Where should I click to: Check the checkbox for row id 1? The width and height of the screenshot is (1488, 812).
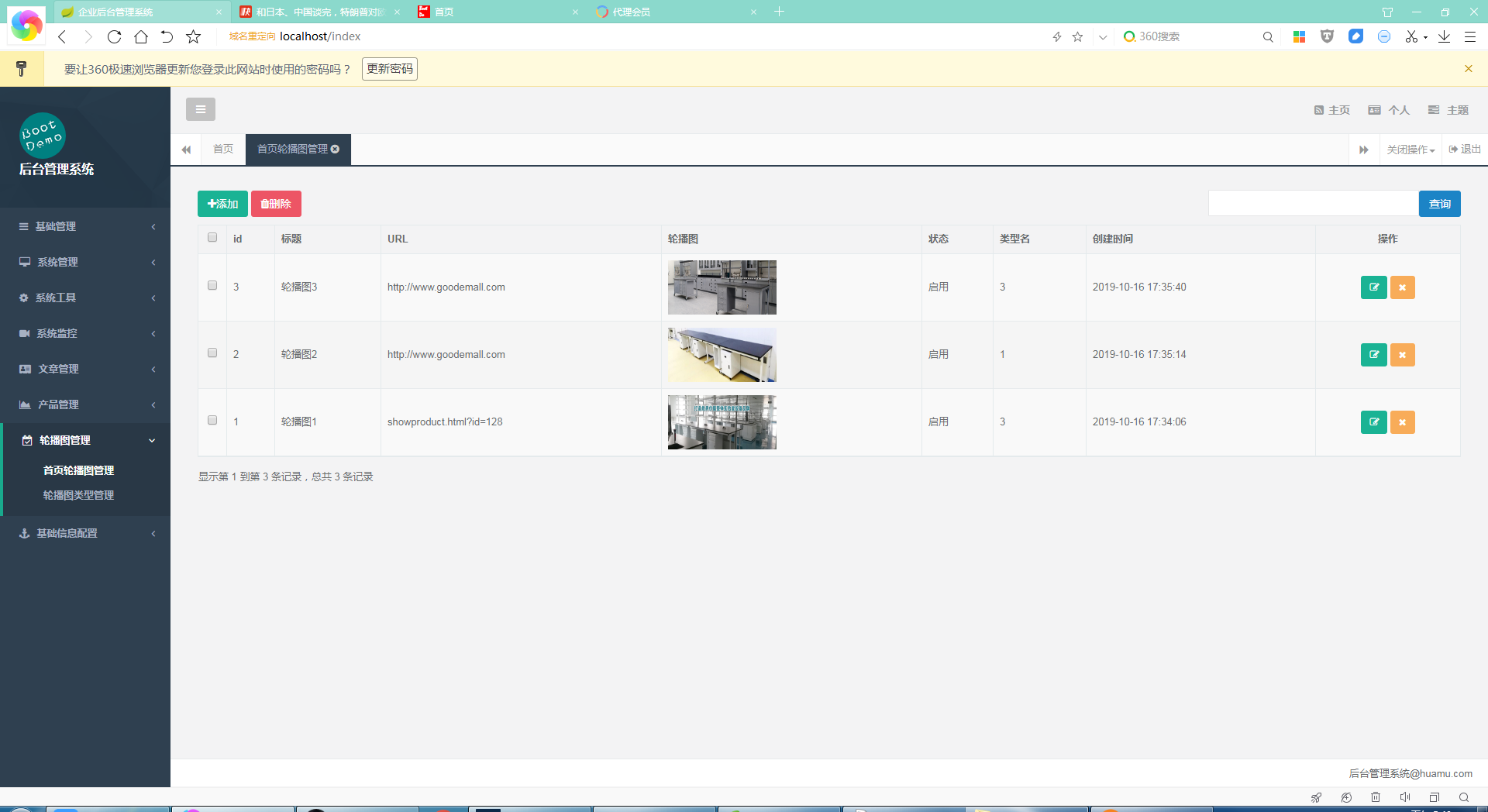click(212, 421)
